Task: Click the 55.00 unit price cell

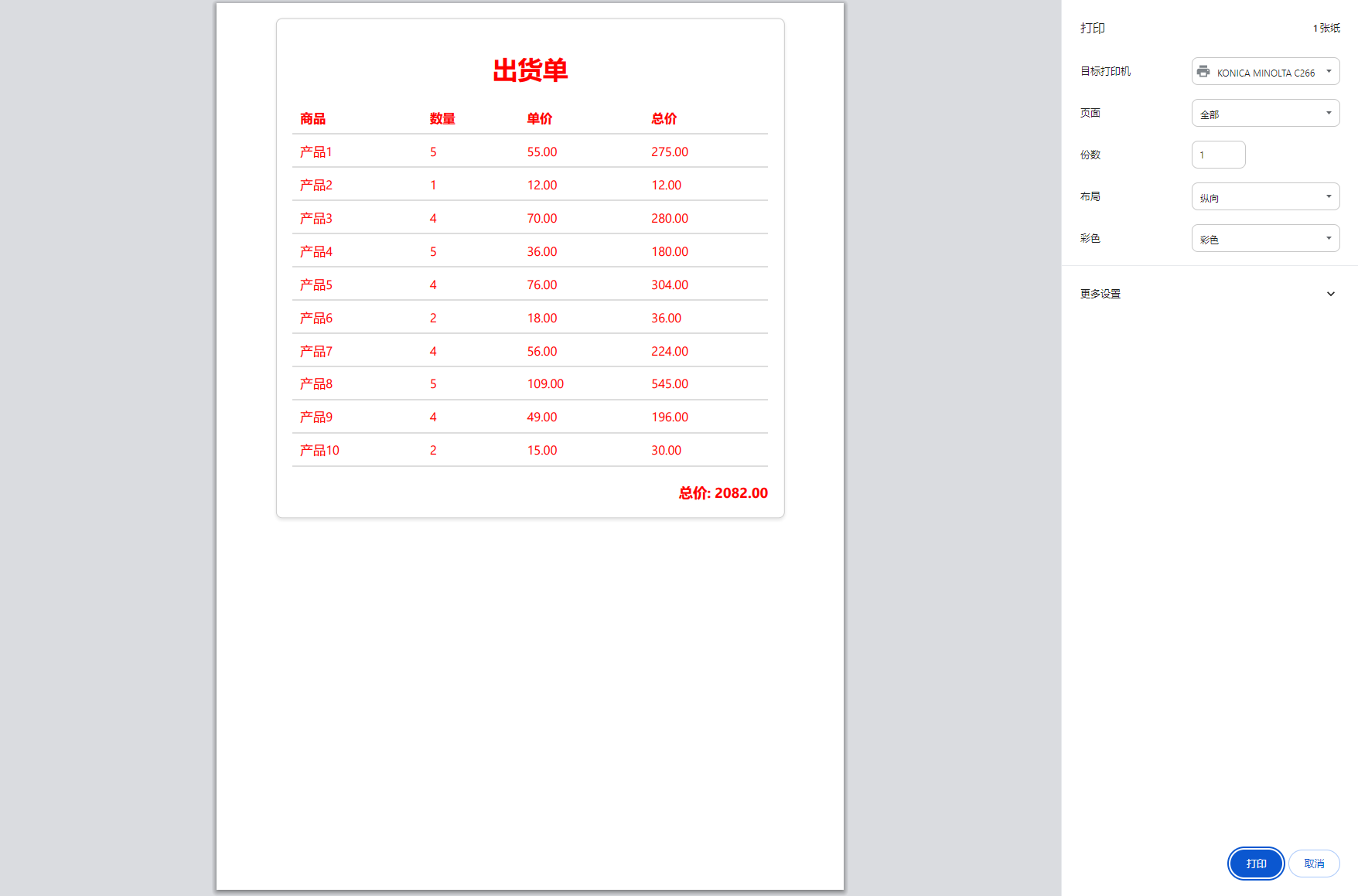Action: click(542, 152)
